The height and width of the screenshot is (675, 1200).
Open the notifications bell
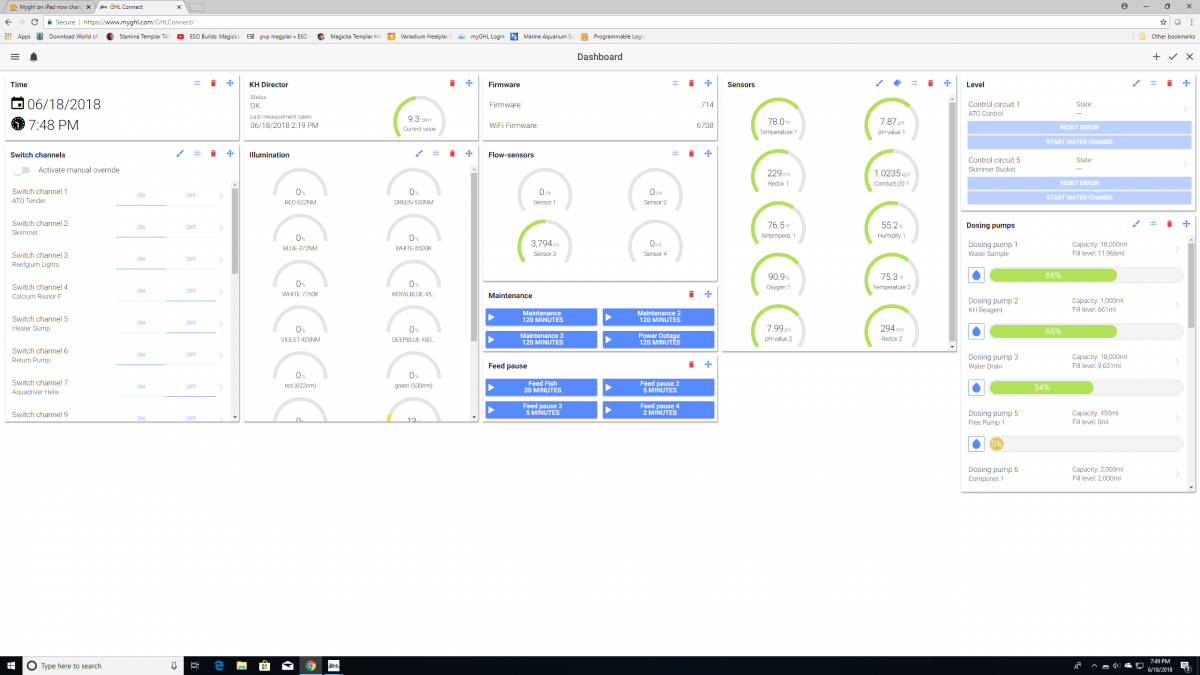[x=34, y=57]
